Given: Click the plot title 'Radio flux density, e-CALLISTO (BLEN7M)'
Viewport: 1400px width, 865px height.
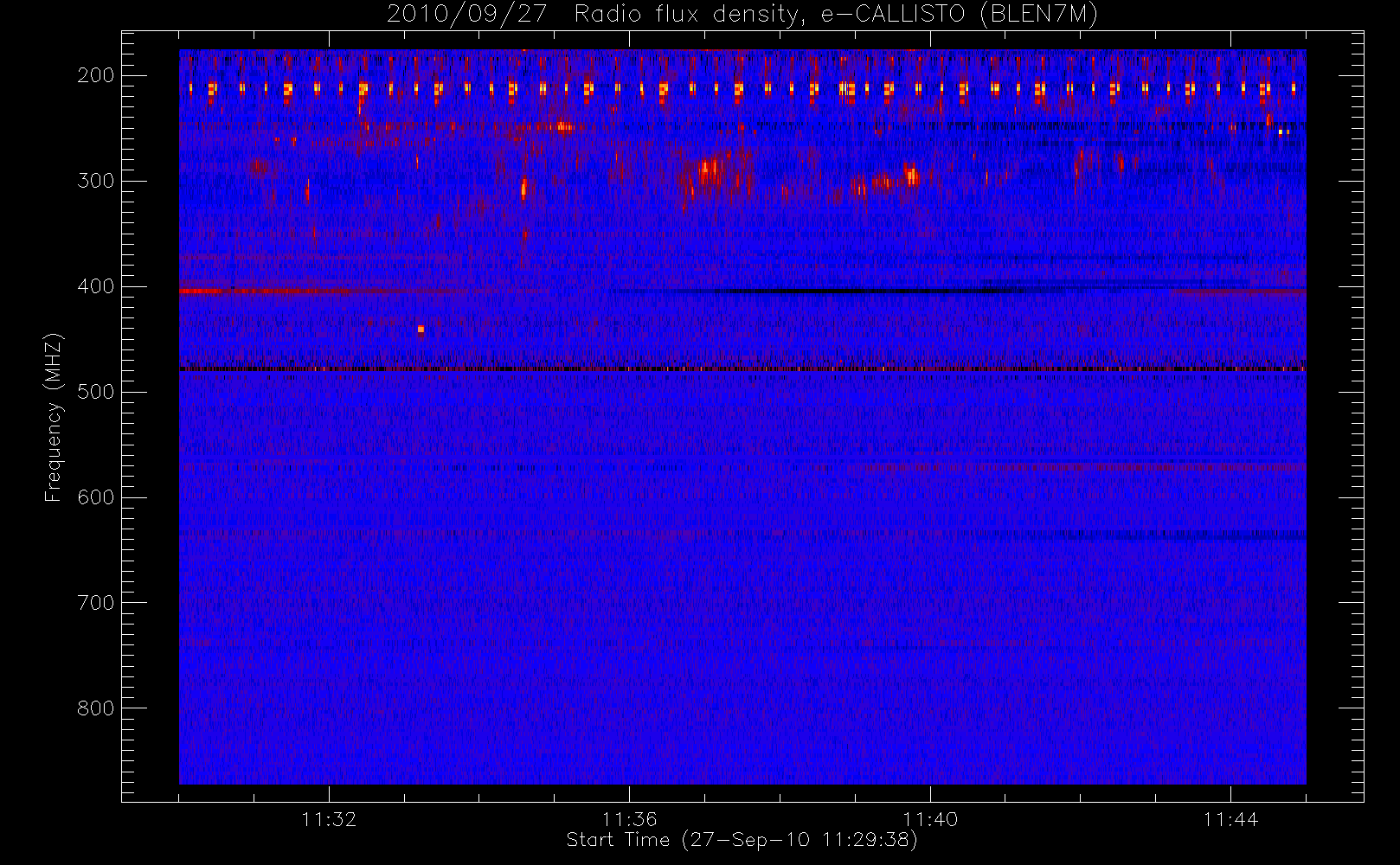Looking at the screenshot, I should tap(836, 15).
